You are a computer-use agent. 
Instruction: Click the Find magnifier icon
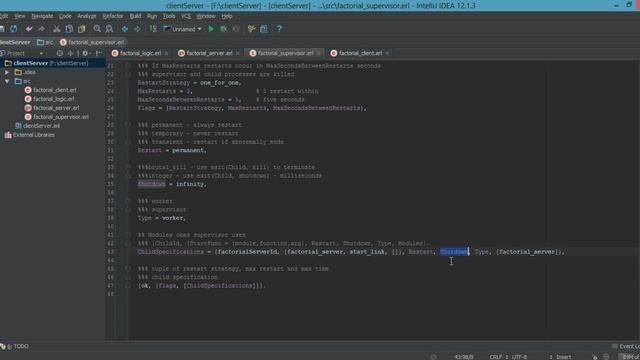click(97, 29)
